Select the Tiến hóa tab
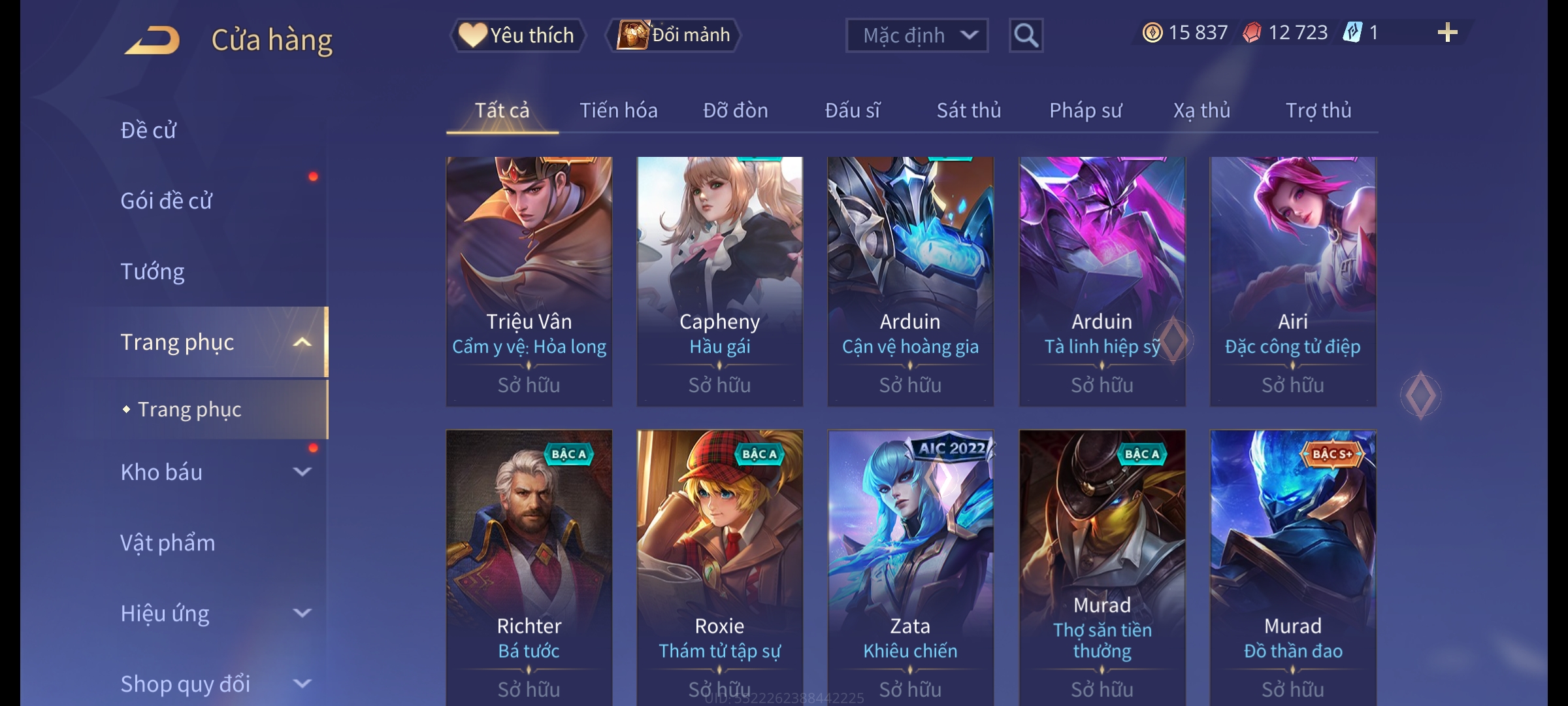The image size is (1568, 706). 619,110
